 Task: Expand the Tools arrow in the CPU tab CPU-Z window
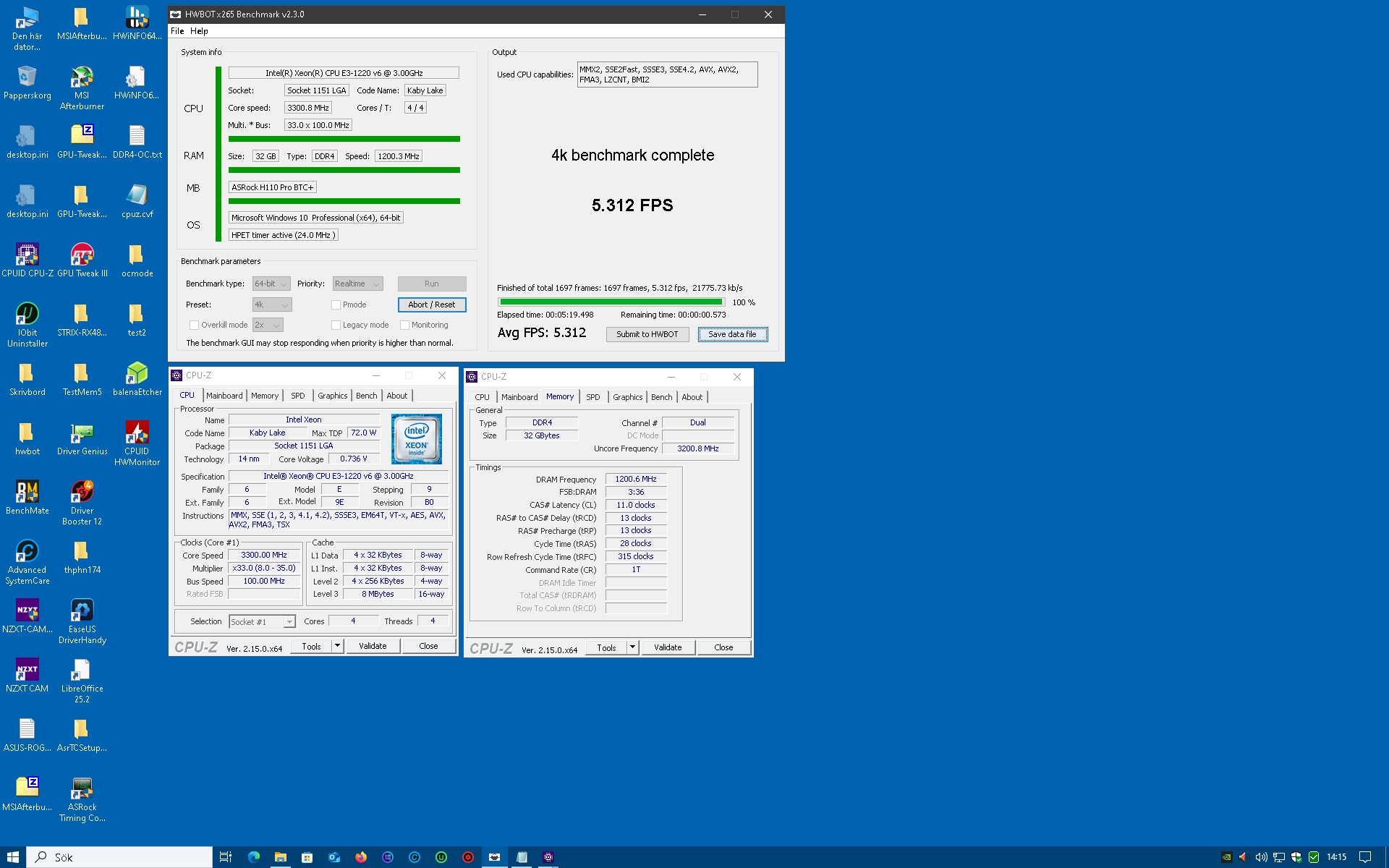337,646
